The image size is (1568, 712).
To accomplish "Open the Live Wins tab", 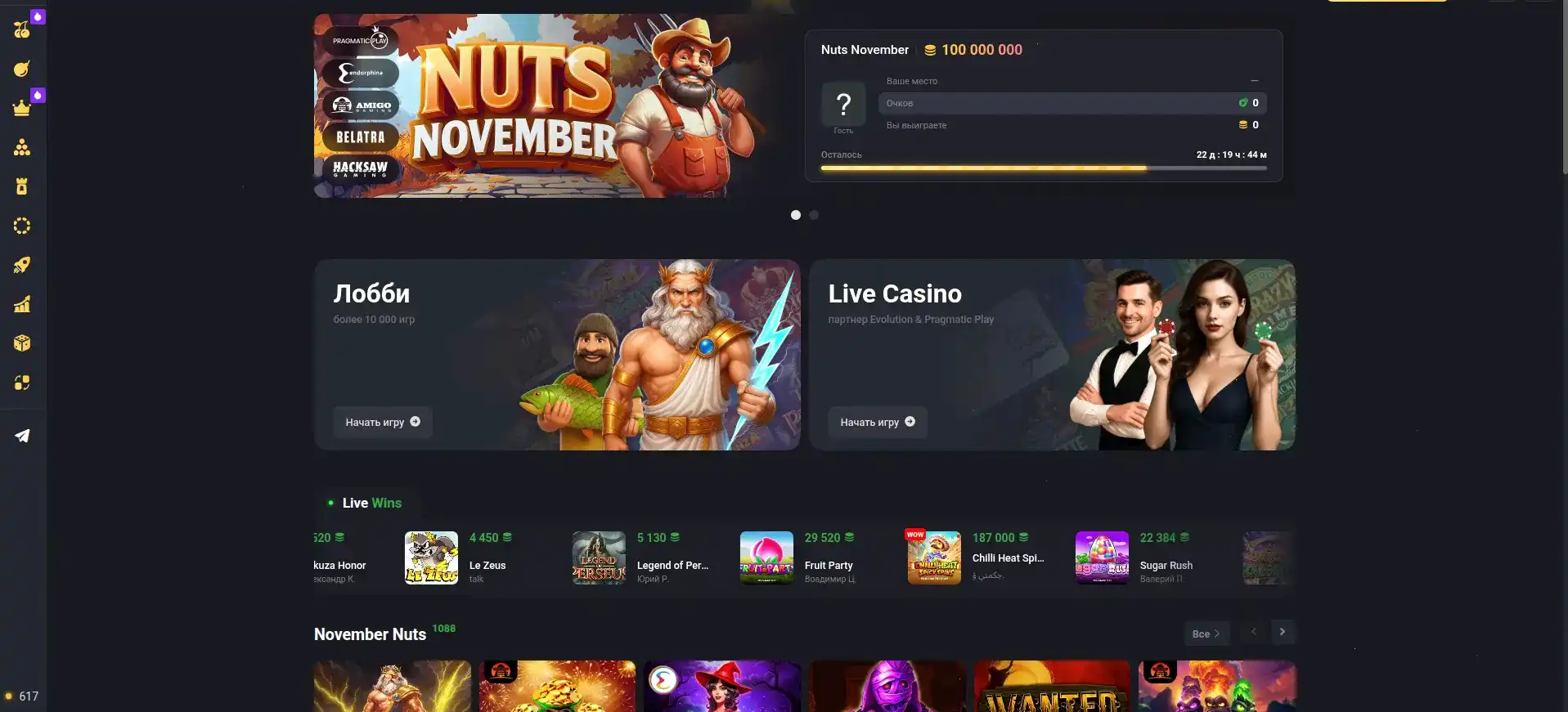I will tap(366, 503).
